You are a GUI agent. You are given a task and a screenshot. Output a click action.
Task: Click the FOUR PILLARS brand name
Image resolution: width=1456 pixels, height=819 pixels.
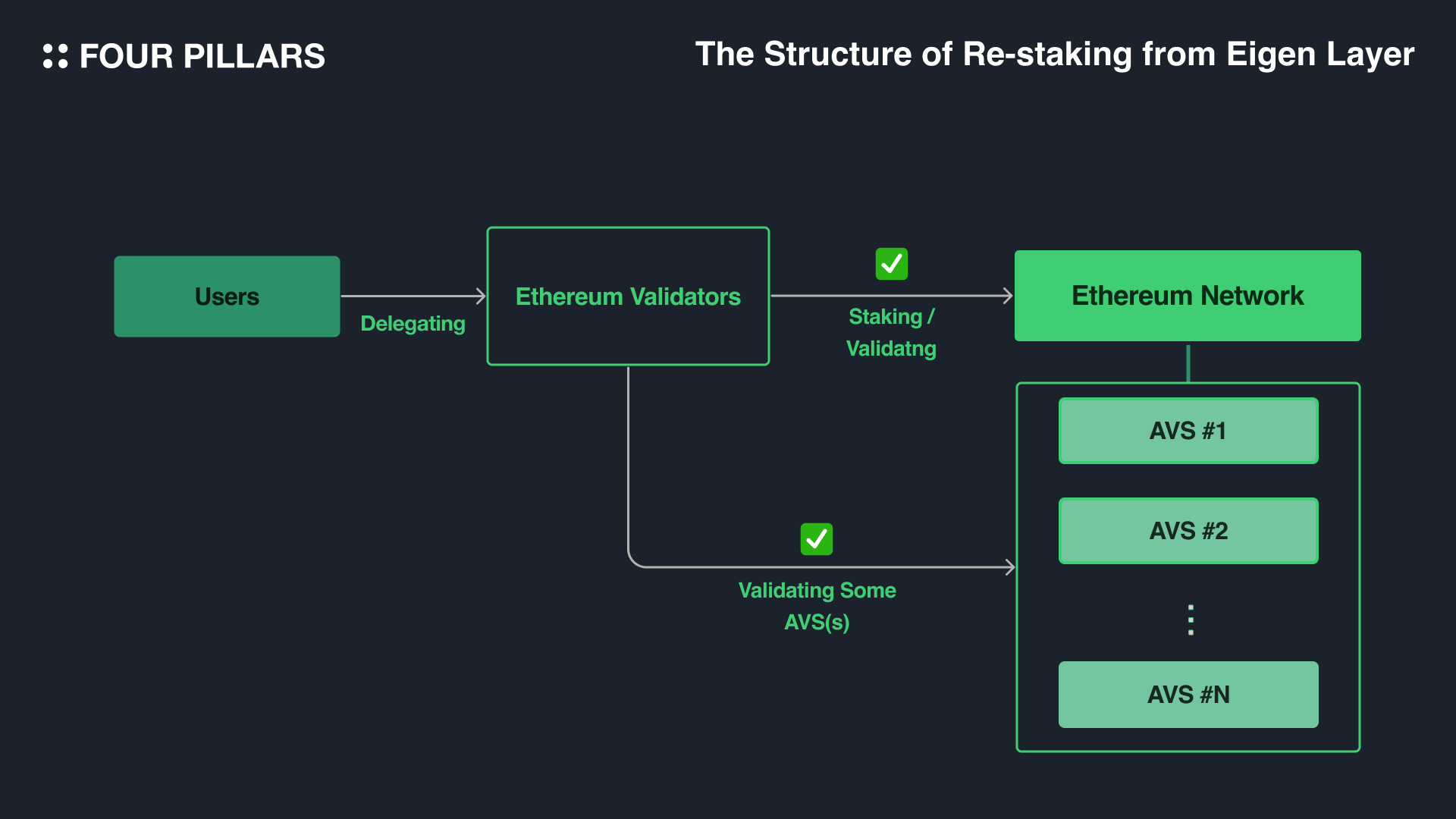tap(202, 56)
